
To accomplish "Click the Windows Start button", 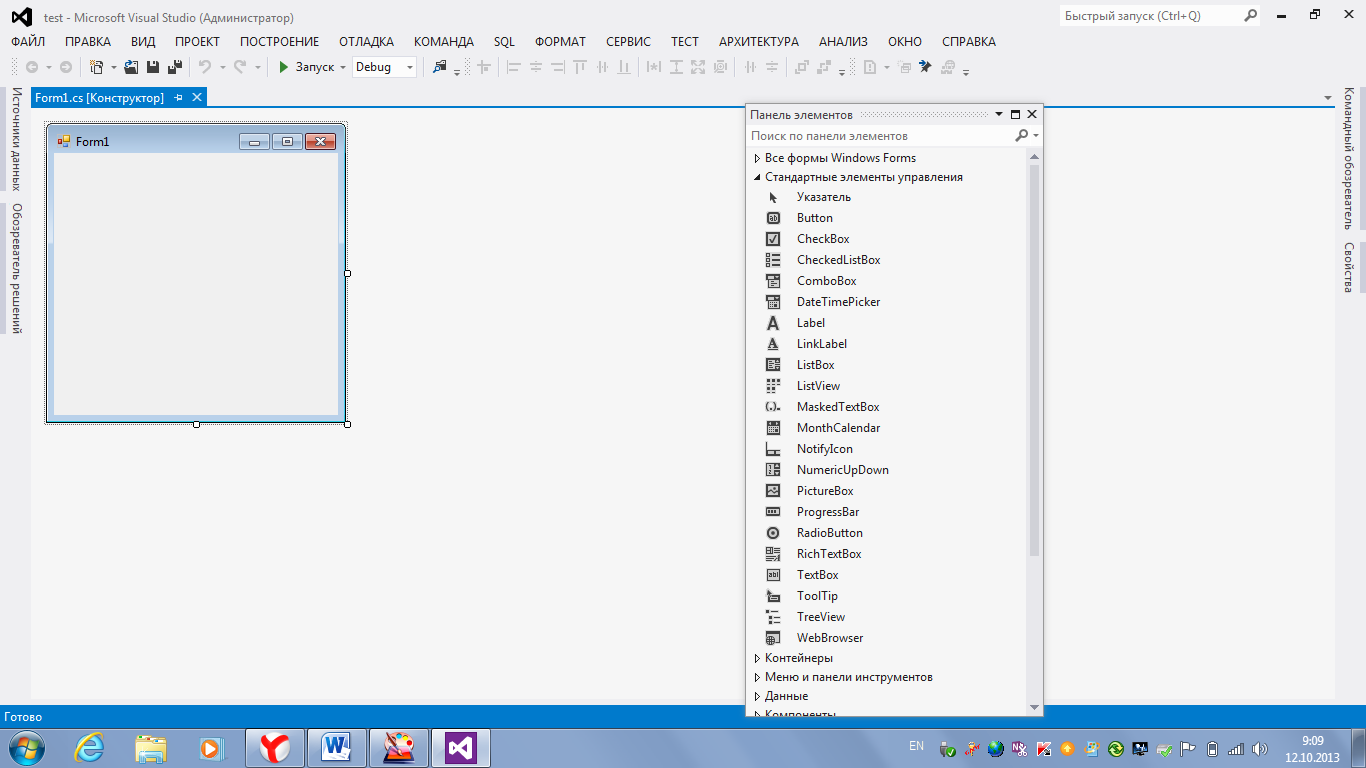I will pyautogui.click(x=25, y=747).
